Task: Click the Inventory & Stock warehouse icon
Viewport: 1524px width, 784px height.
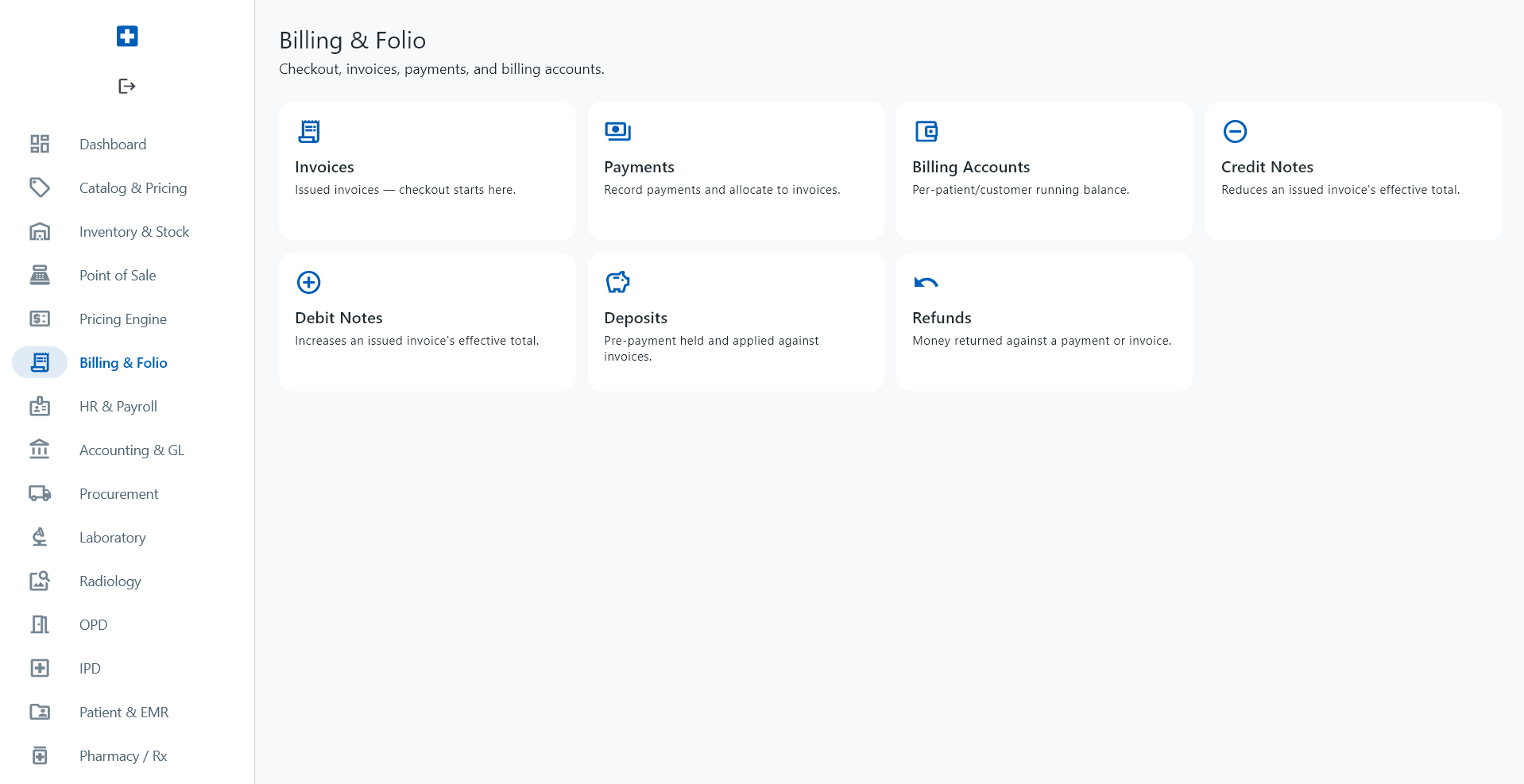Action: tap(40, 231)
